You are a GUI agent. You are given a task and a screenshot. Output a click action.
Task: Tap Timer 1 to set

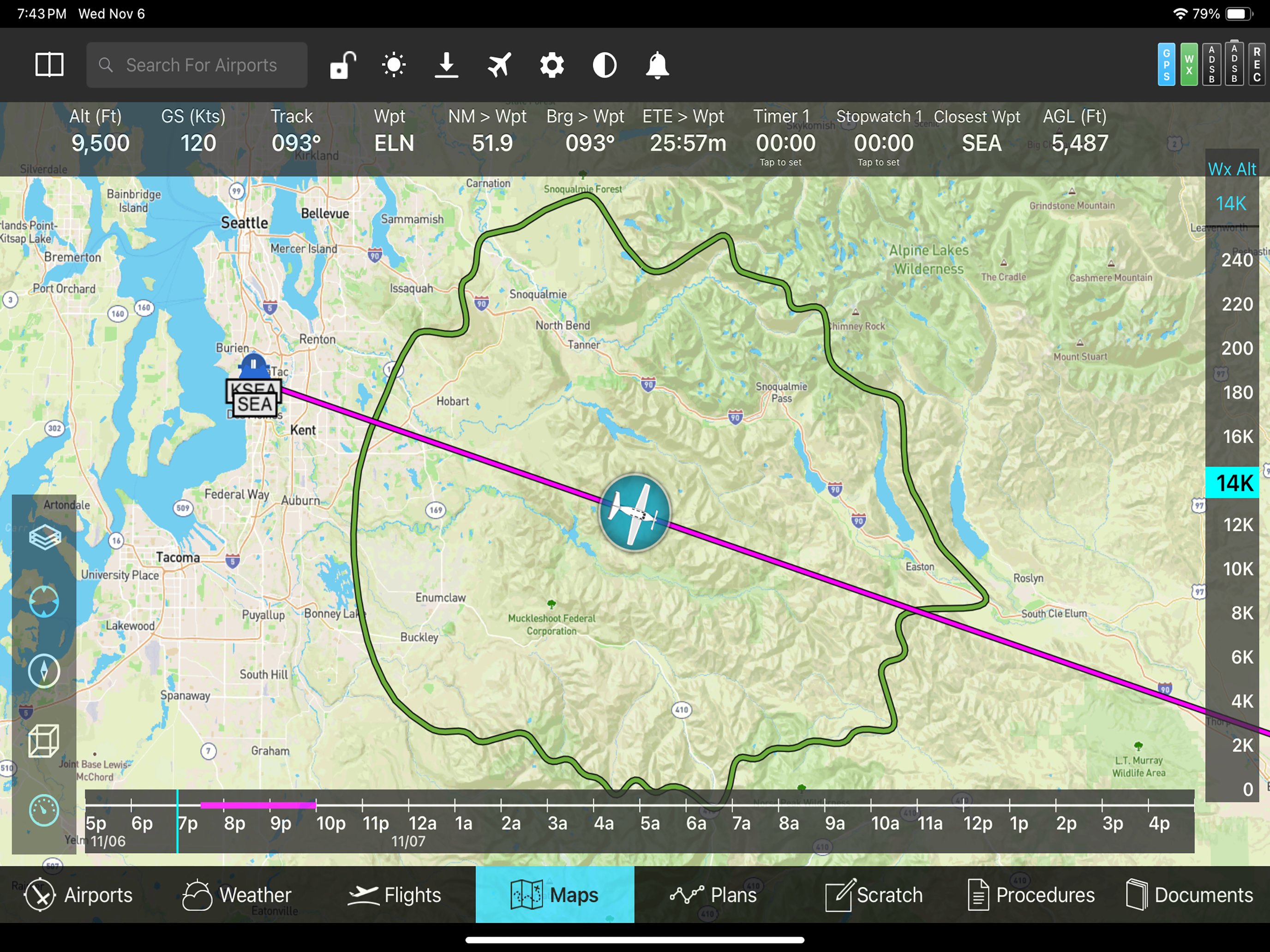click(x=785, y=143)
